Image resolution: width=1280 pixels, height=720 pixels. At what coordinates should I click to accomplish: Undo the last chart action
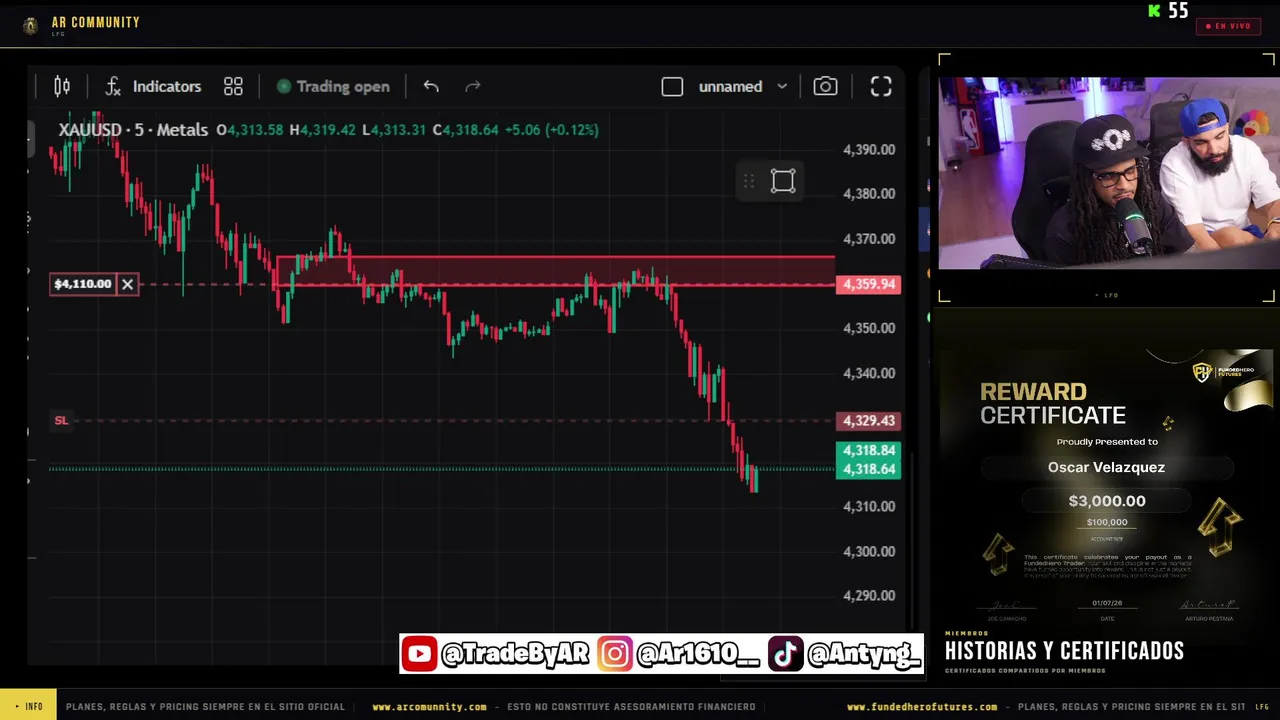431,87
